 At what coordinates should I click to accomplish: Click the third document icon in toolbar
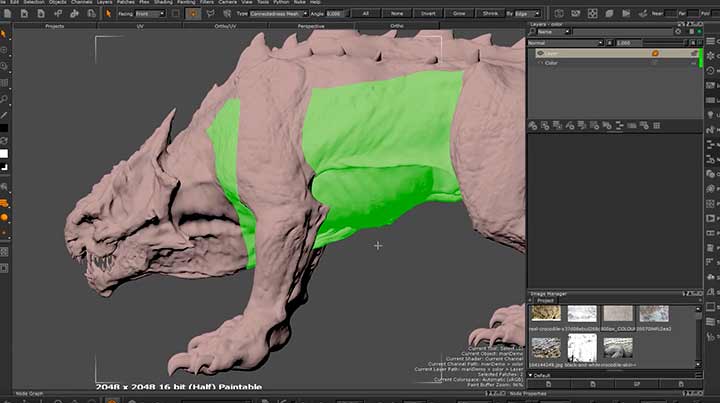click(x=41, y=14)
